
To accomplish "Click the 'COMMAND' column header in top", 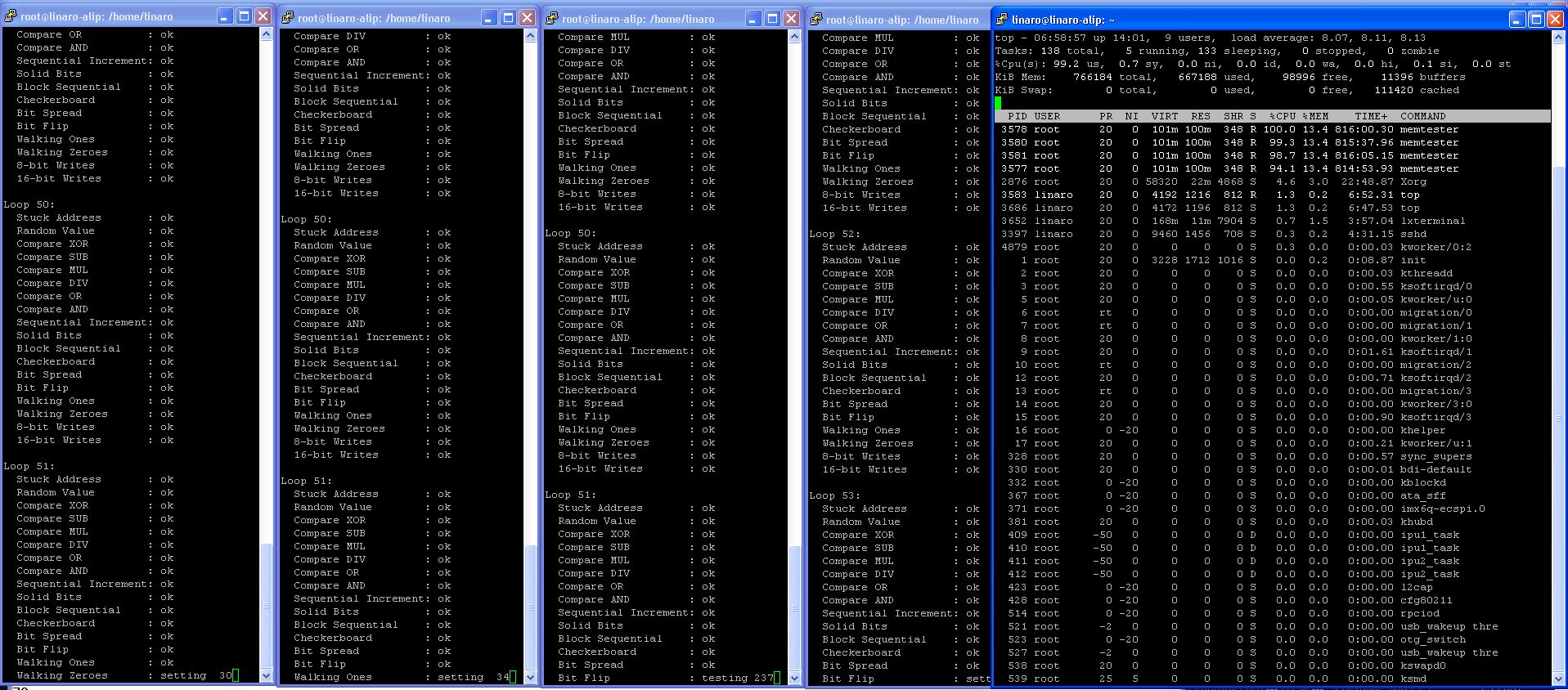I will [x=1423, y=116].
